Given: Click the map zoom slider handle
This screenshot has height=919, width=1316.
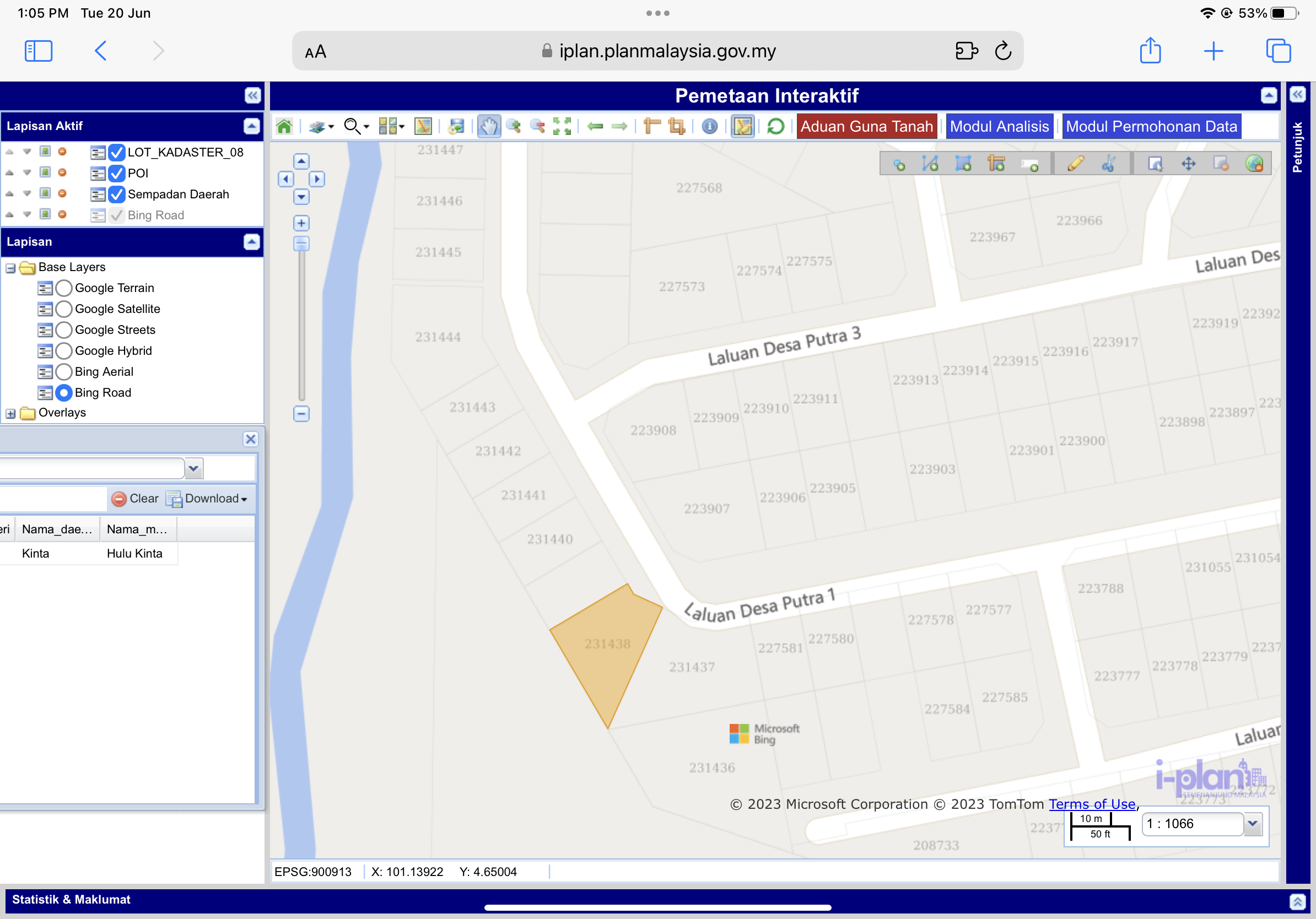Looking at the screenshot, I should (301, 244).
